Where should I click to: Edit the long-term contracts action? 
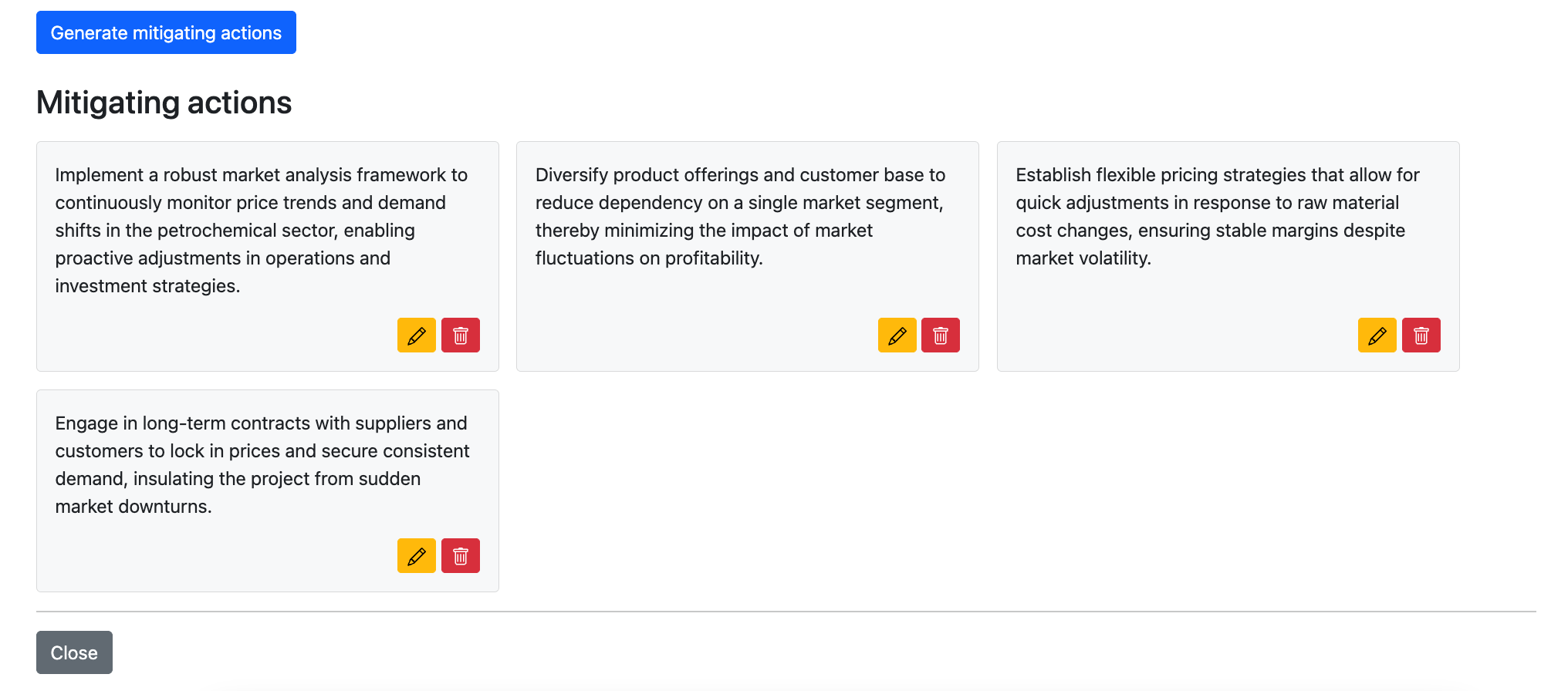click(417, 556)
